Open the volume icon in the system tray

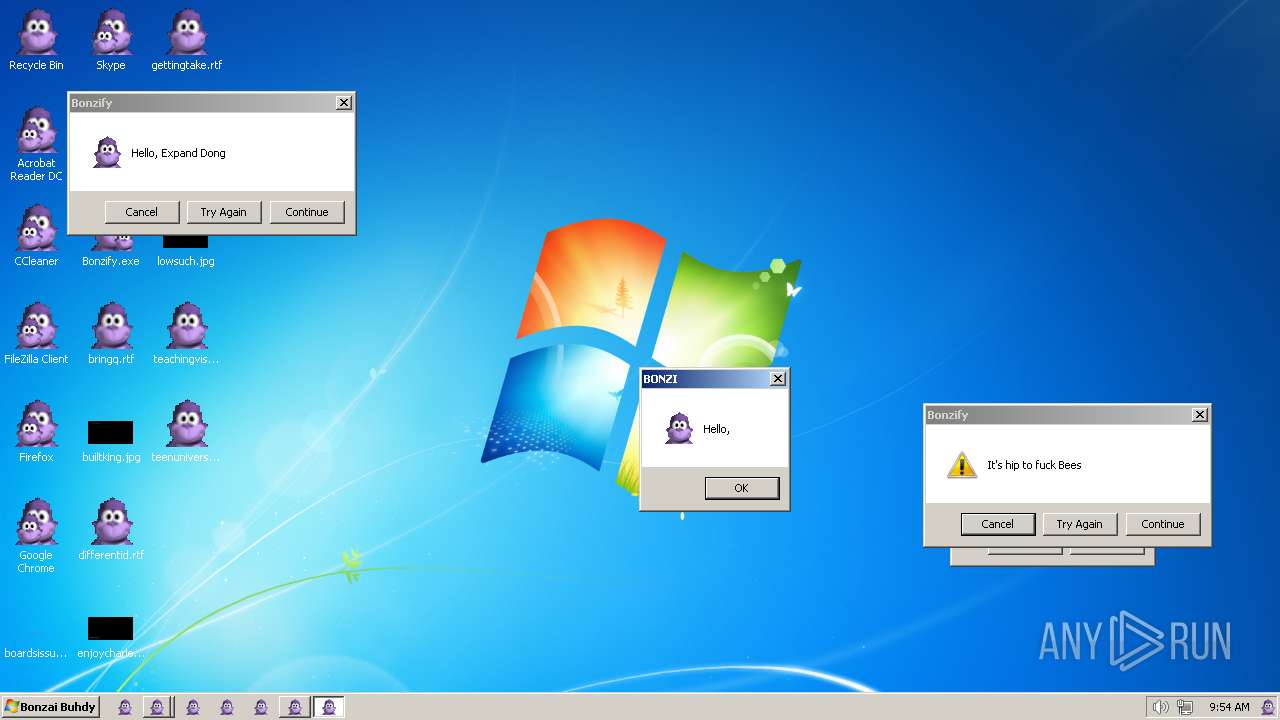pyautogui.click(x=1159, y=707)
